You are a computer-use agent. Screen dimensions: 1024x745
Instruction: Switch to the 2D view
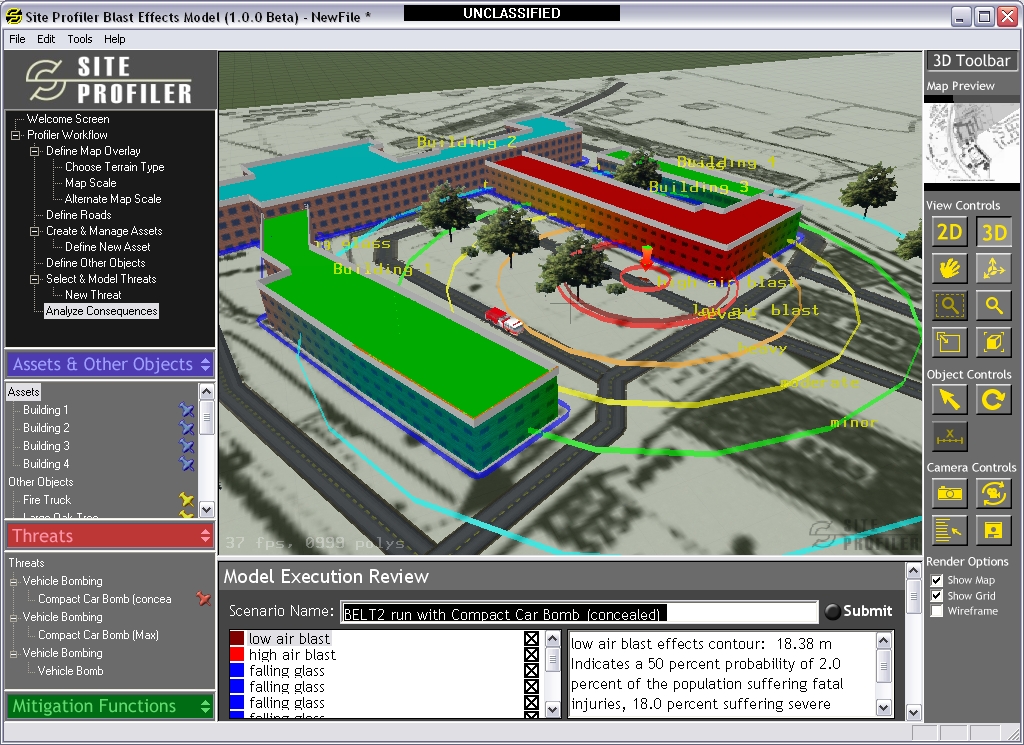[949, 232]
